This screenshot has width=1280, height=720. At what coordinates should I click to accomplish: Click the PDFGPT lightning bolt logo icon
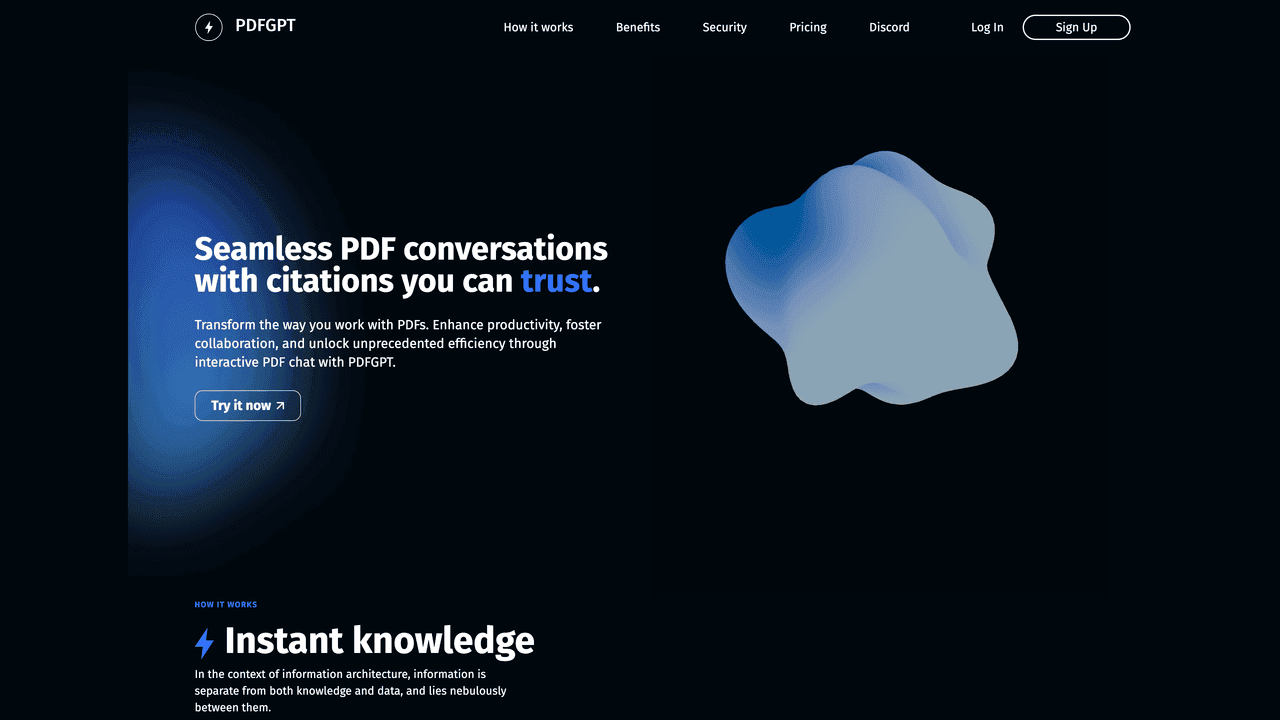tap(208, 27)
